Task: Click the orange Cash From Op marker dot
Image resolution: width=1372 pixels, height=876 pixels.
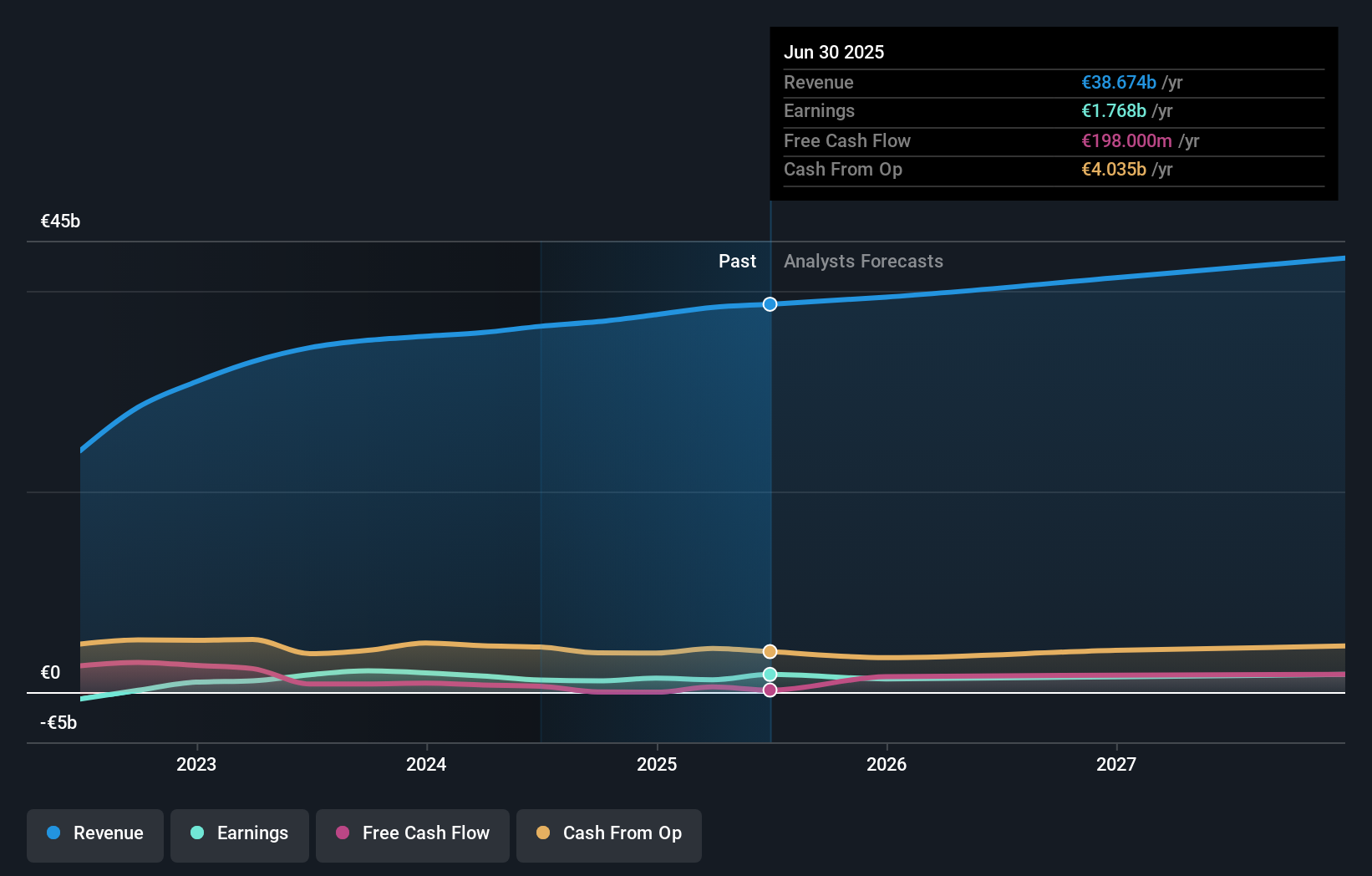Action: tap(770, 651)
